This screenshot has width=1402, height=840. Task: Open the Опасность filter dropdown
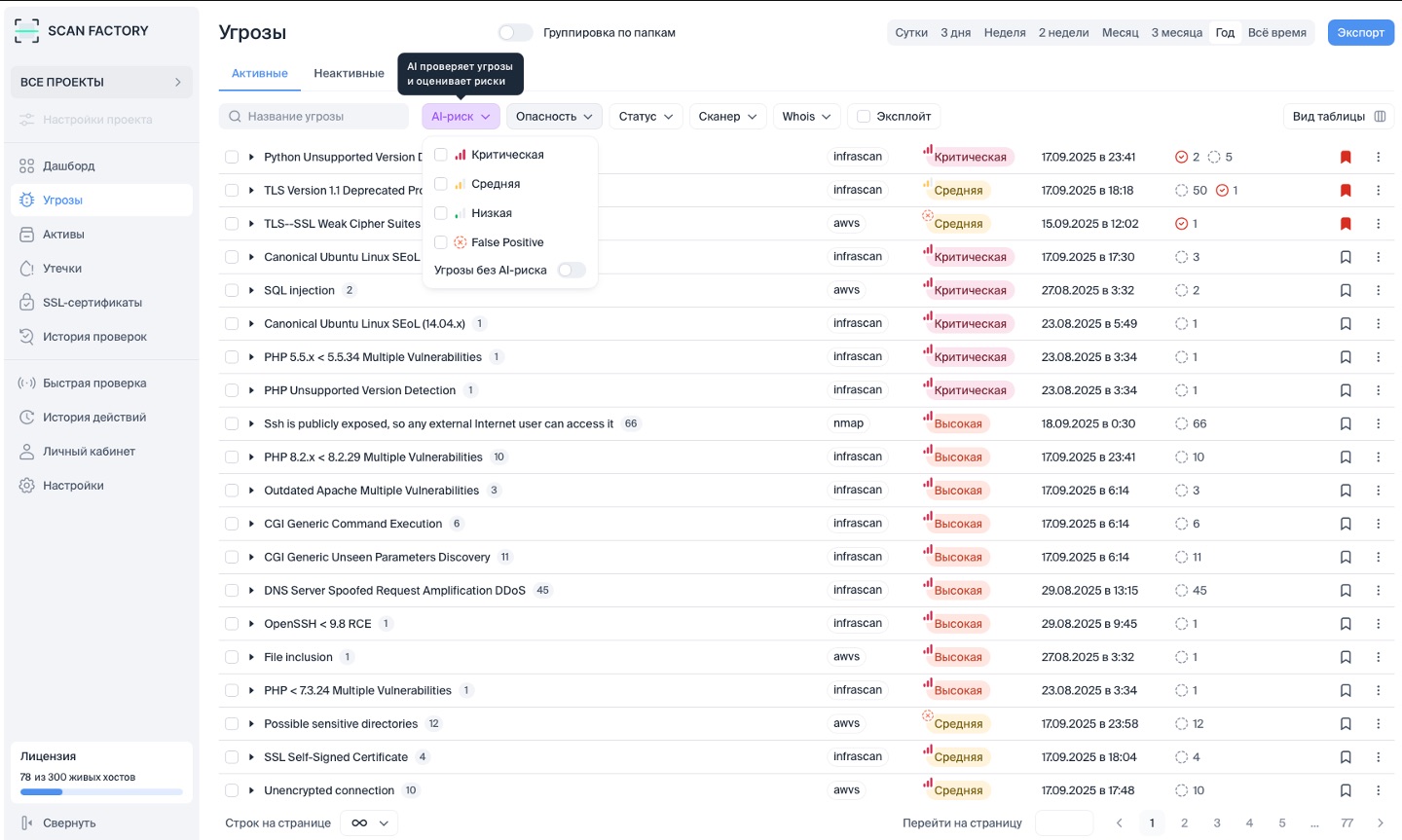(x=554, y=117)
